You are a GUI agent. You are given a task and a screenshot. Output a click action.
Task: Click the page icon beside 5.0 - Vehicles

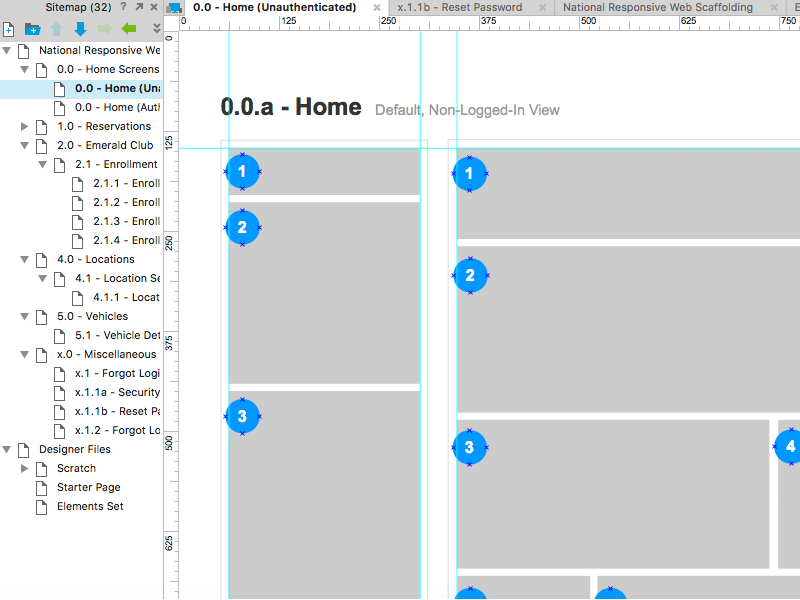40,316
